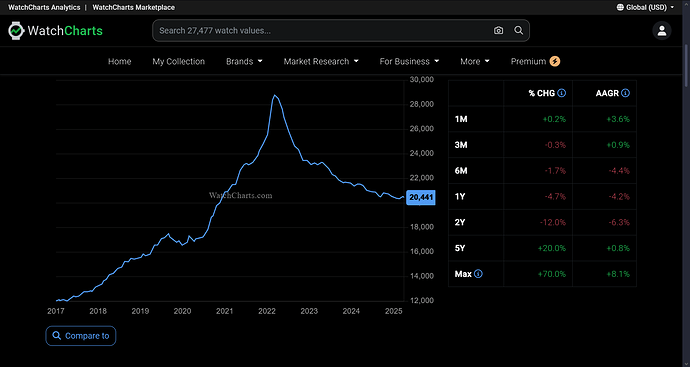Select the 2Y row label
The height and width of the screenshot is (367, 690).
460,222
